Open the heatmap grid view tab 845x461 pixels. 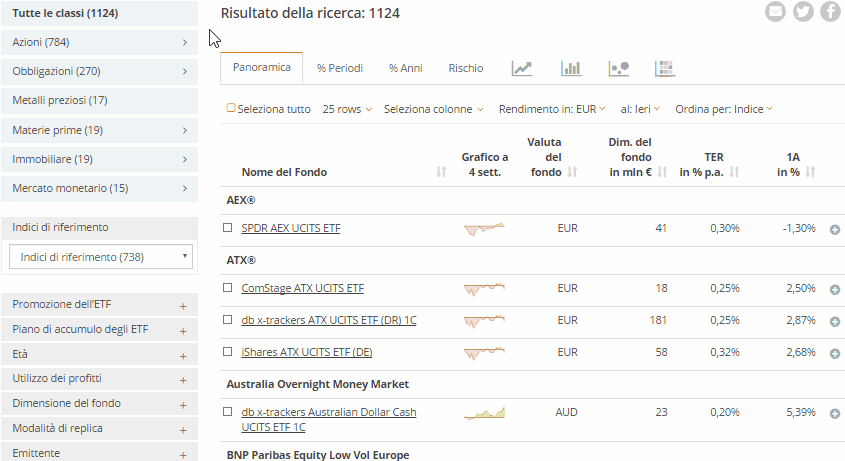665,68
